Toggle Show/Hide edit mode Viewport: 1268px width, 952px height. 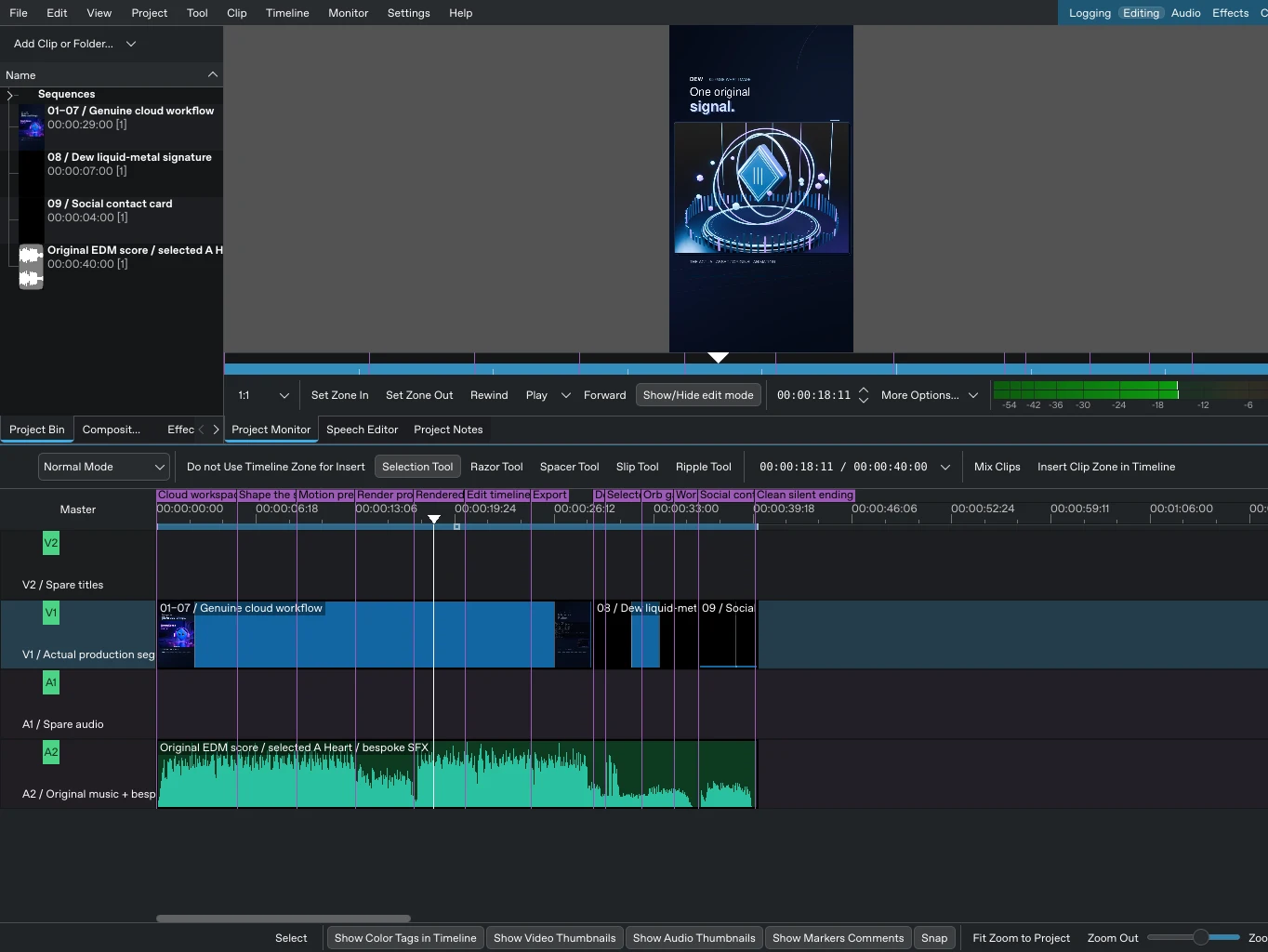[698, 395]
